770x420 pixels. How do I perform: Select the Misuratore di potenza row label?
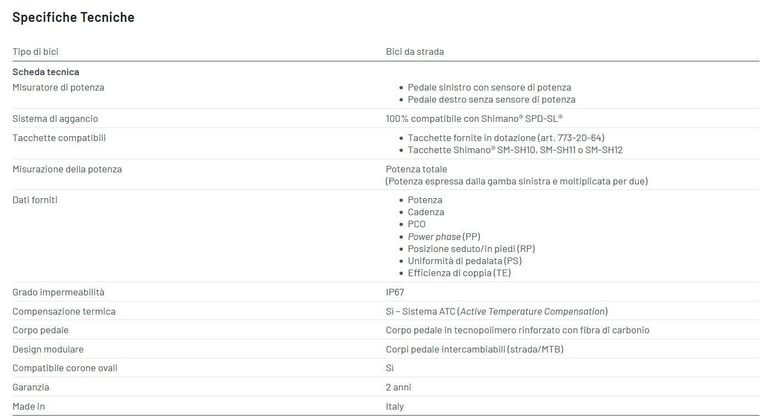coord(58,87)
